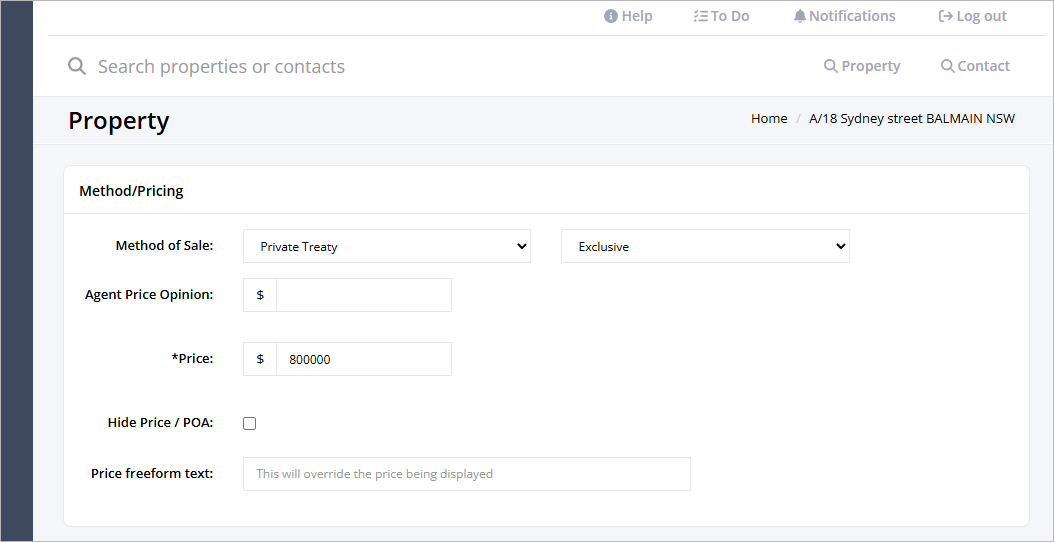Screen dimensions: 1054x542
Task: Click the Property search magnifier icon
Action: (x=831, y=66)
